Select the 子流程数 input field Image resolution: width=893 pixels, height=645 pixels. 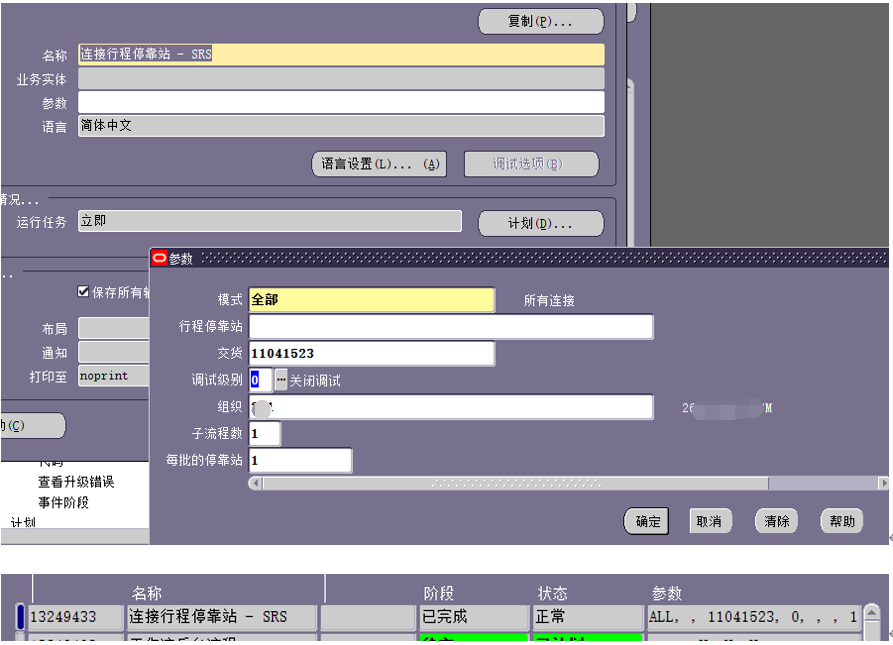265,434
